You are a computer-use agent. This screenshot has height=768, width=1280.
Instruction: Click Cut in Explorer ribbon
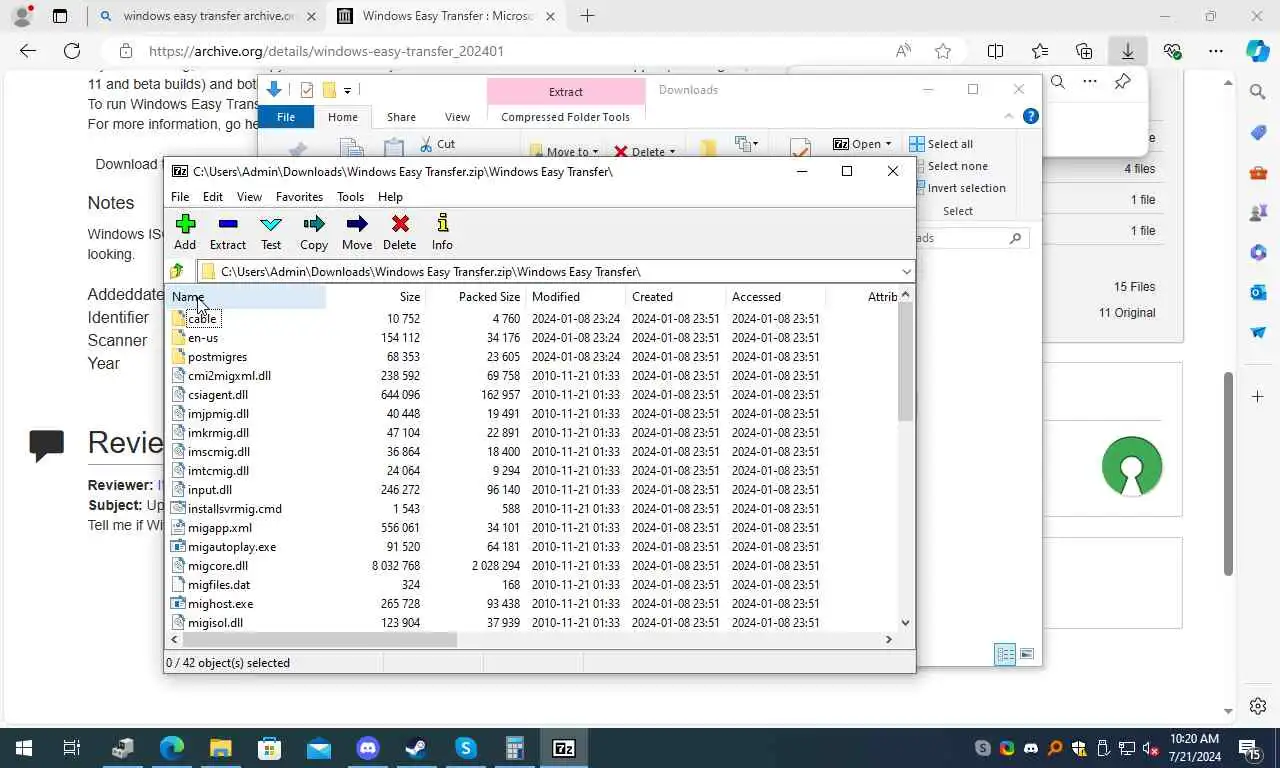pyautogui.click(x=437, y=144)
